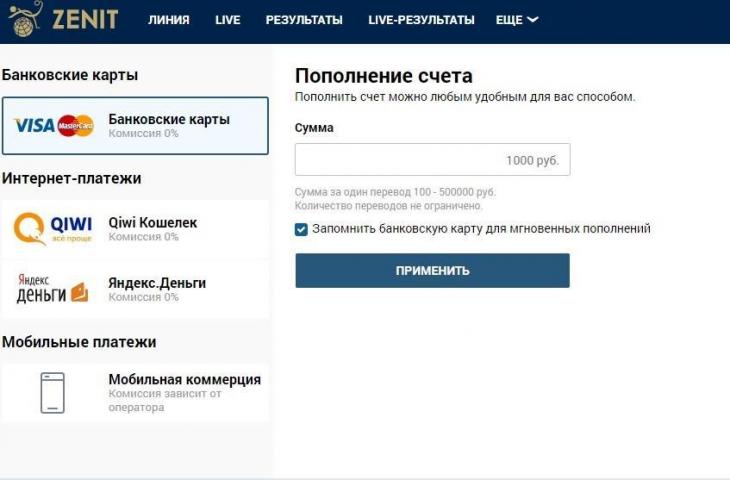
Task: Click the MasterCard logo icon
Action: point(75,126)
